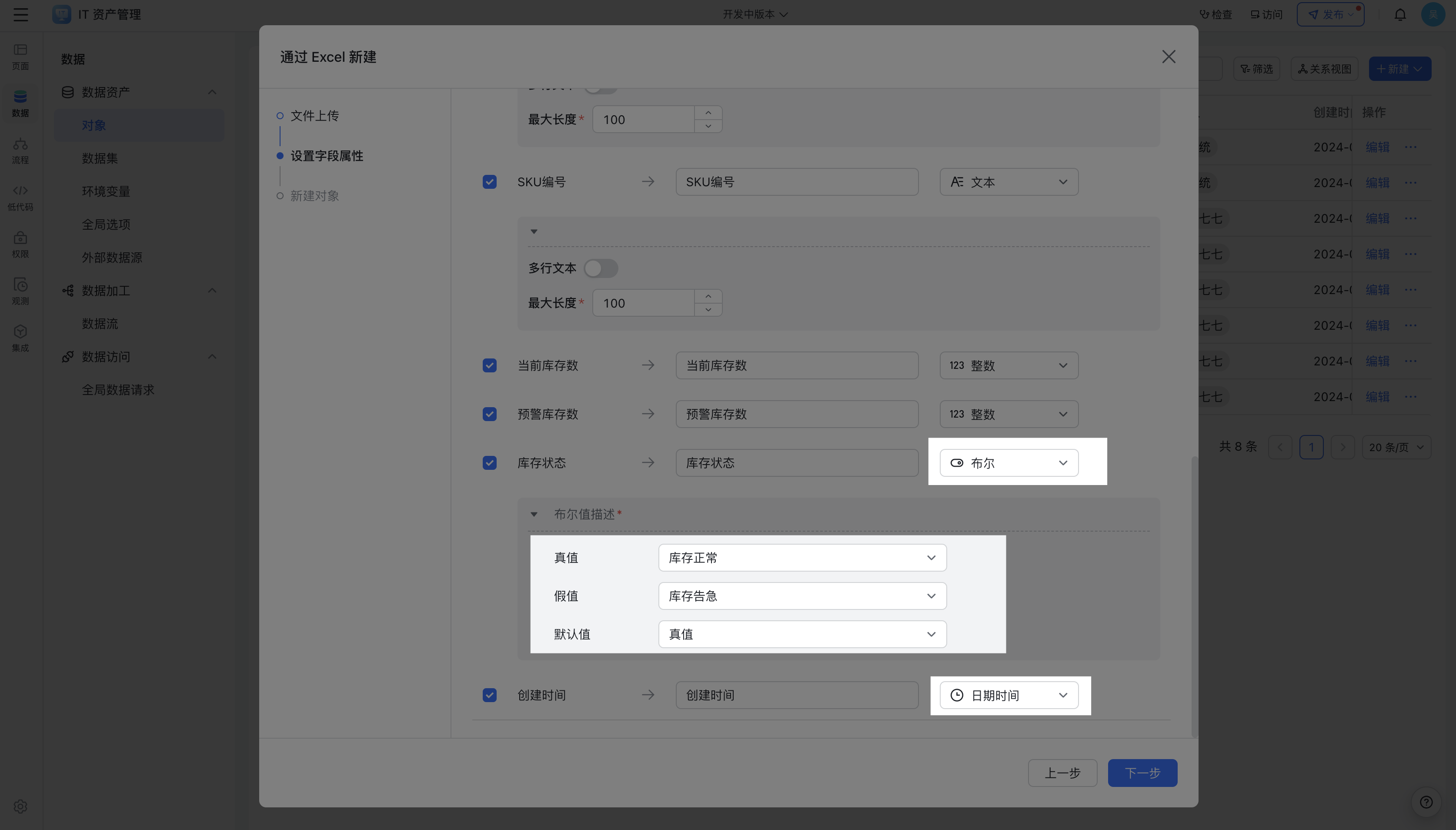Open SKU编号 type dropdown showing 文本
This screenshot has height=830, width=1456.
1009,182
